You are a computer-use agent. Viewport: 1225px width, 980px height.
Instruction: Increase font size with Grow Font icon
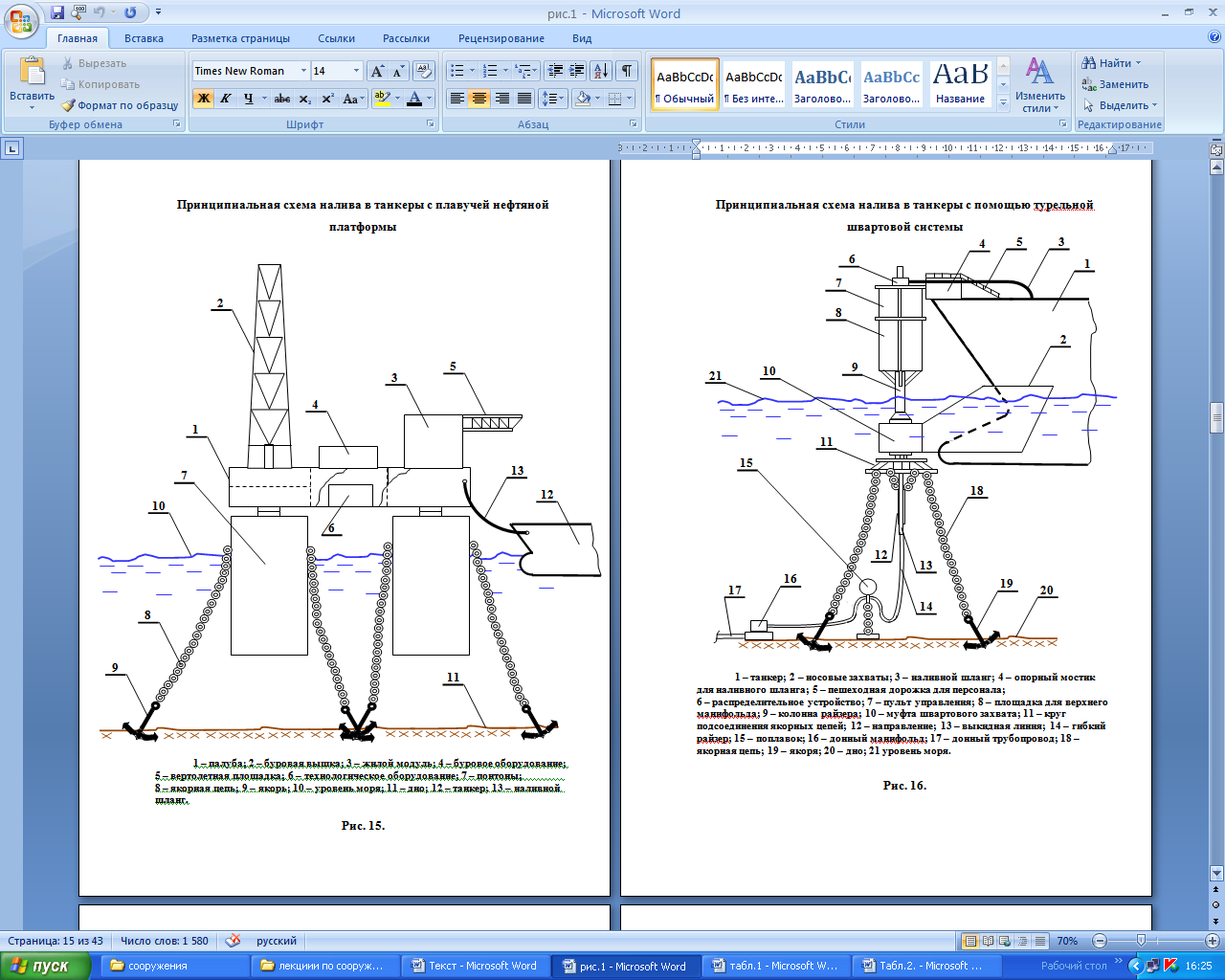tap(378, 71)
